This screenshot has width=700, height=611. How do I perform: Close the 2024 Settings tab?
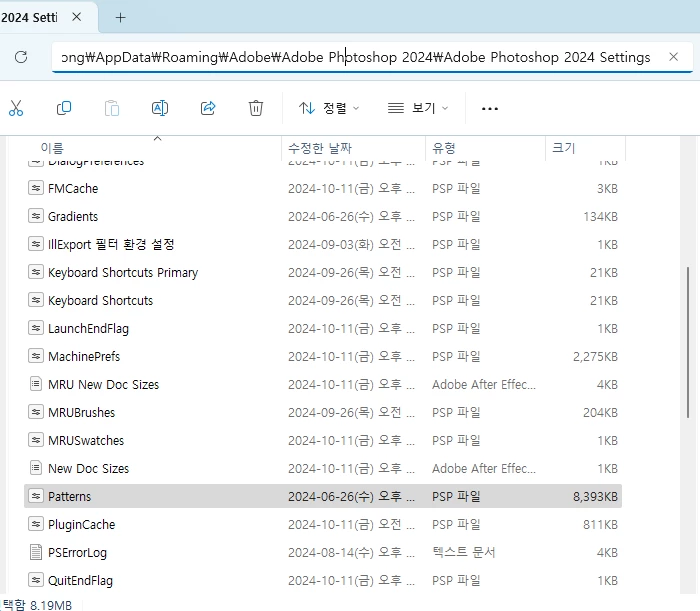77,17
